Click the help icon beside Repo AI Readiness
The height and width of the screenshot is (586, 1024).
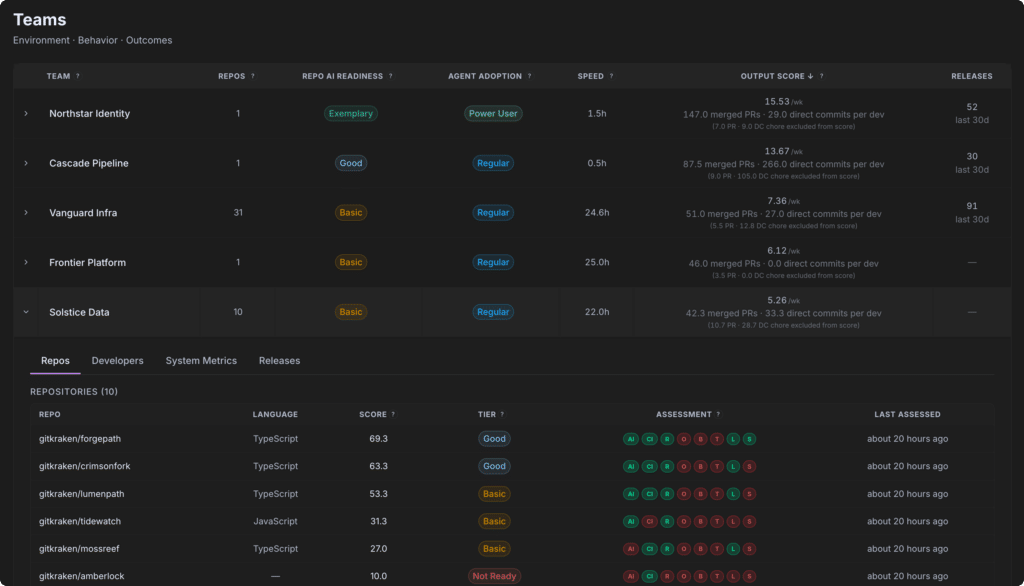click(391, 76)
